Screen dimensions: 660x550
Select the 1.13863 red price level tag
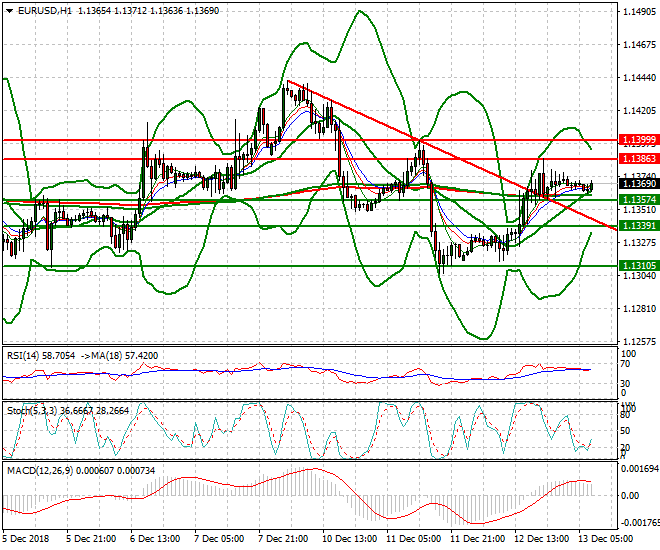638,159
